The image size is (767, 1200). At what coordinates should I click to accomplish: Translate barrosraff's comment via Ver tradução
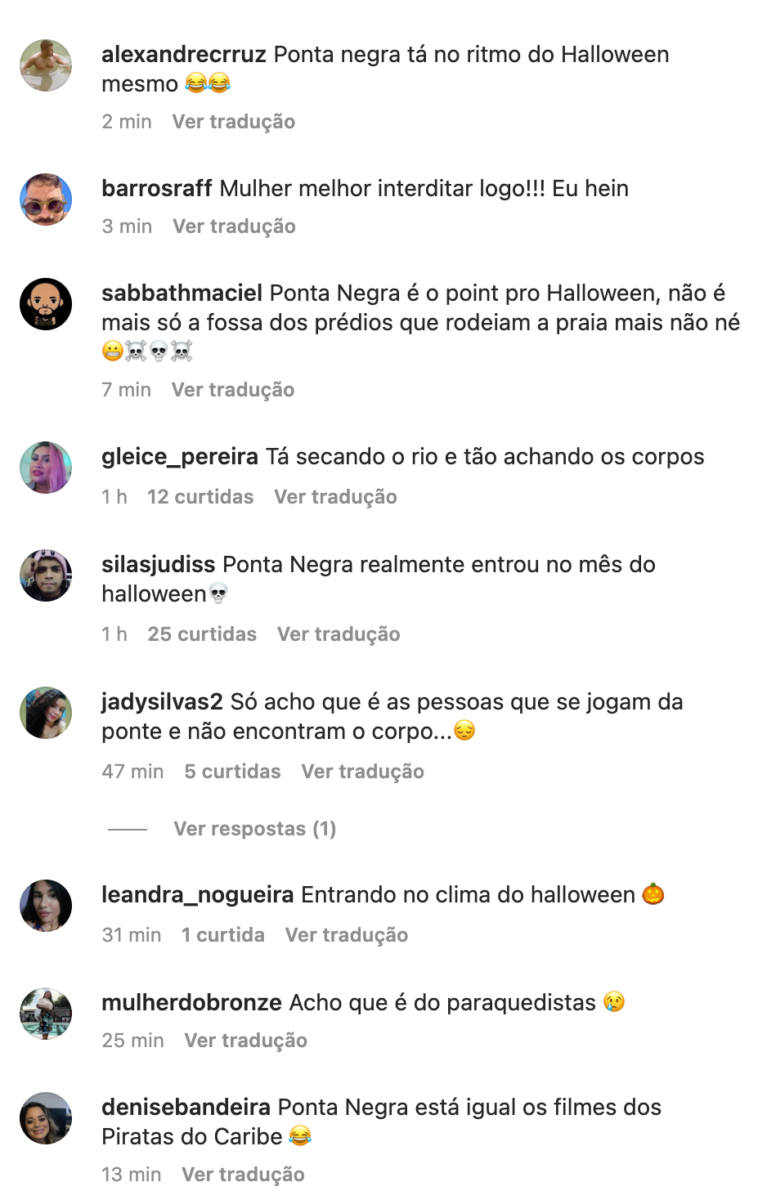pyautogui.click(x=234, y=226)
